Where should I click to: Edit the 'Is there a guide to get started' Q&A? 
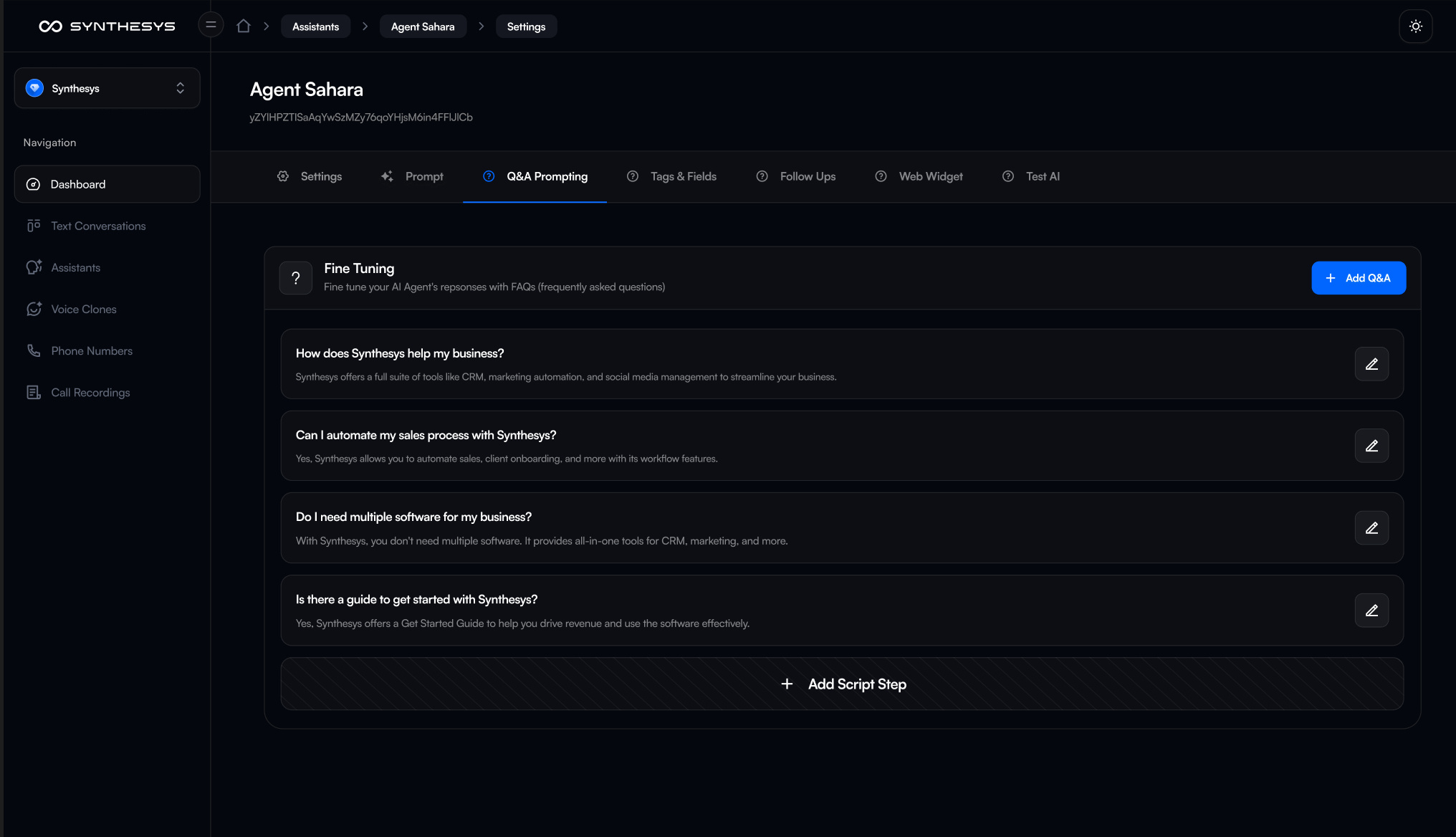click(1371, 611)
